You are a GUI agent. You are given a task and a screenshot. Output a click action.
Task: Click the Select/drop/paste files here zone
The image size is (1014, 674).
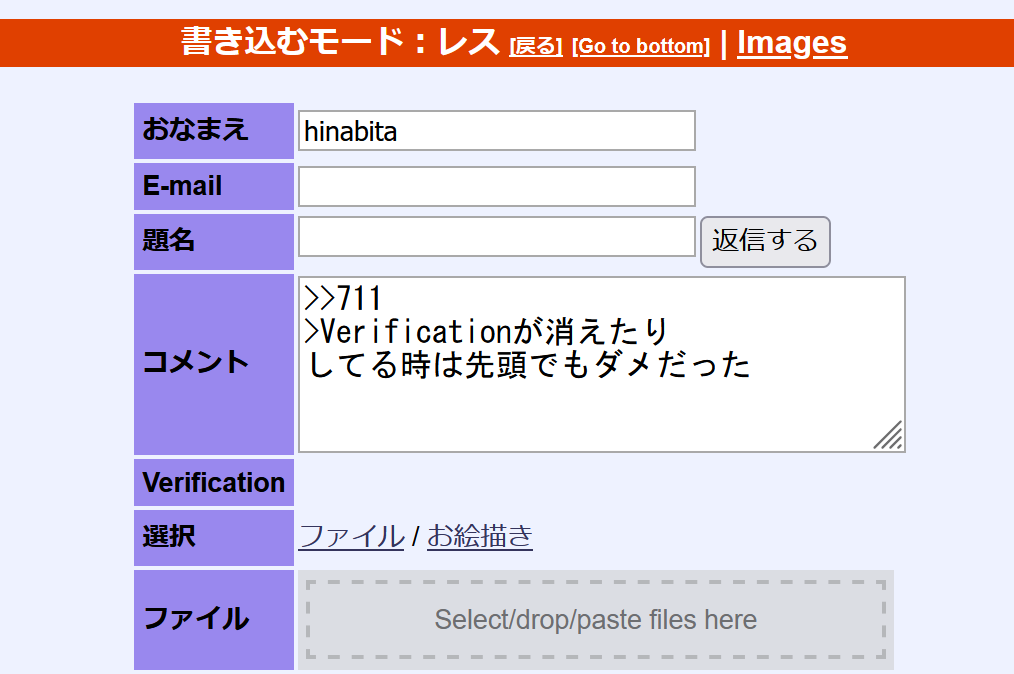pyautogui.click(x=595, y=620)
